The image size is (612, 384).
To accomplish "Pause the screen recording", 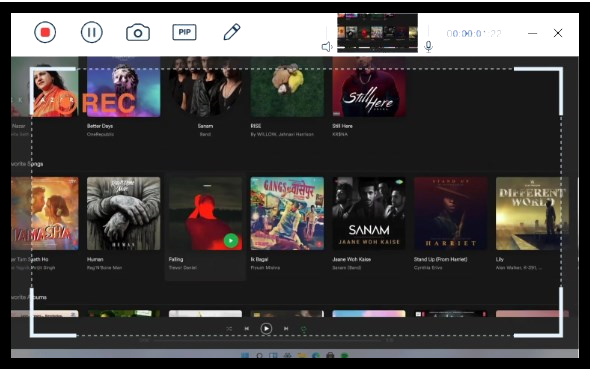I will [92, 32].
